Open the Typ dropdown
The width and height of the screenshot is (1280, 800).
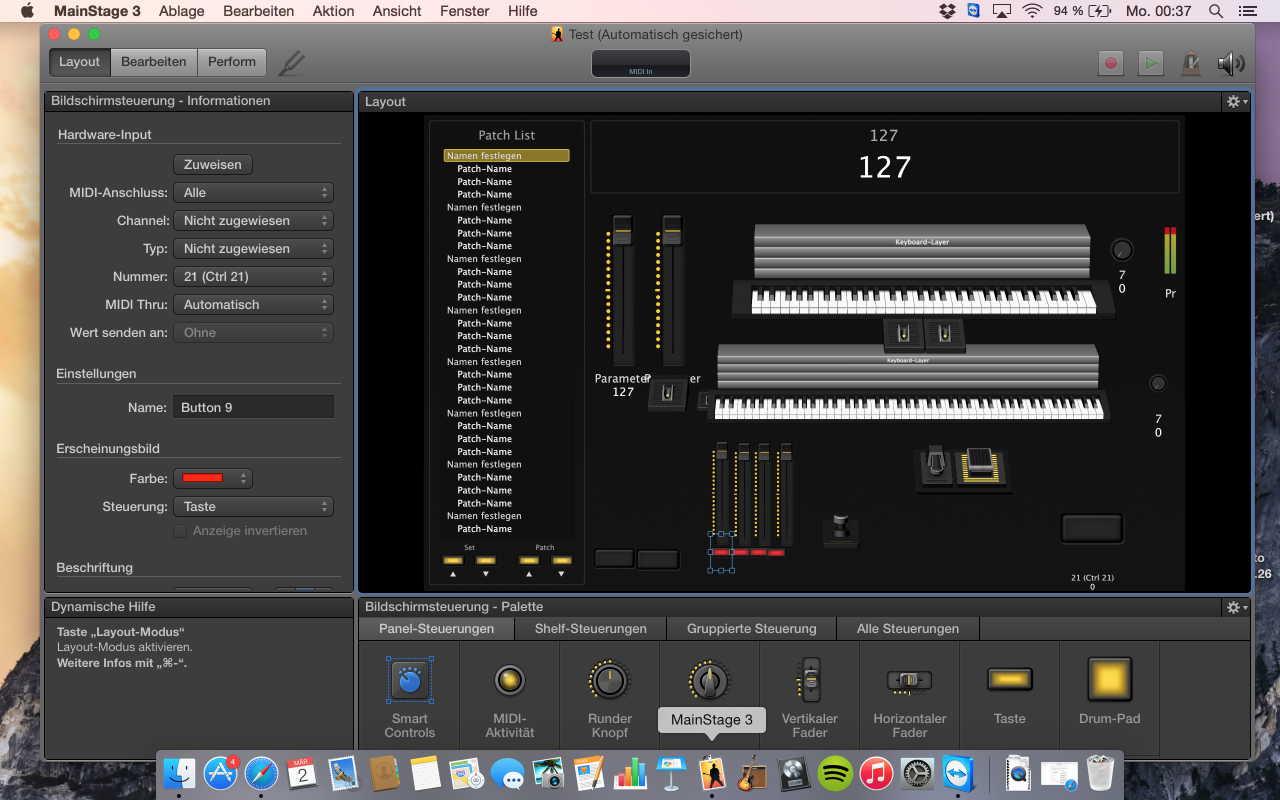[253, 249]
